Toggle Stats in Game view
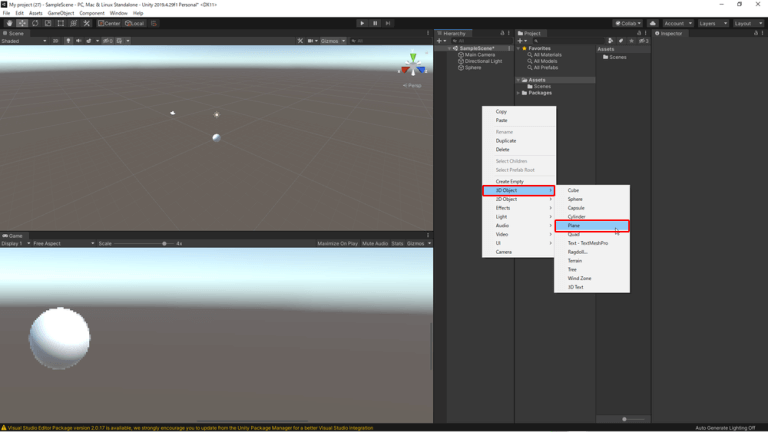 [x=397, y=243]
